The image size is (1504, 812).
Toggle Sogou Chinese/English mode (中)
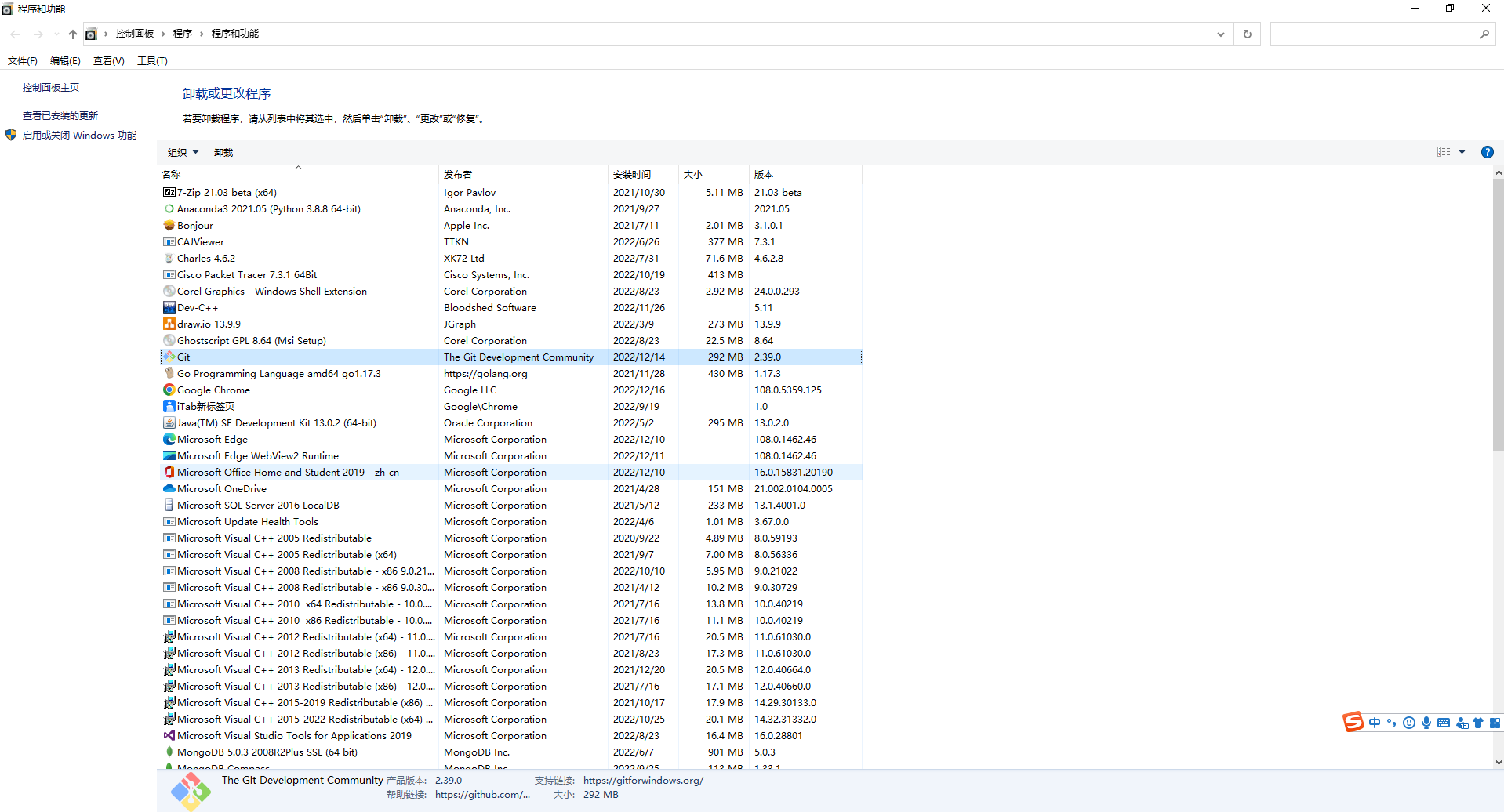coord(1375,723)
